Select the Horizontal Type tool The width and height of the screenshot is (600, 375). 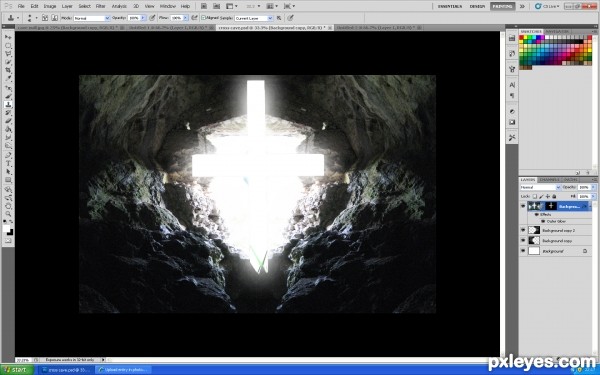[8, 163]
